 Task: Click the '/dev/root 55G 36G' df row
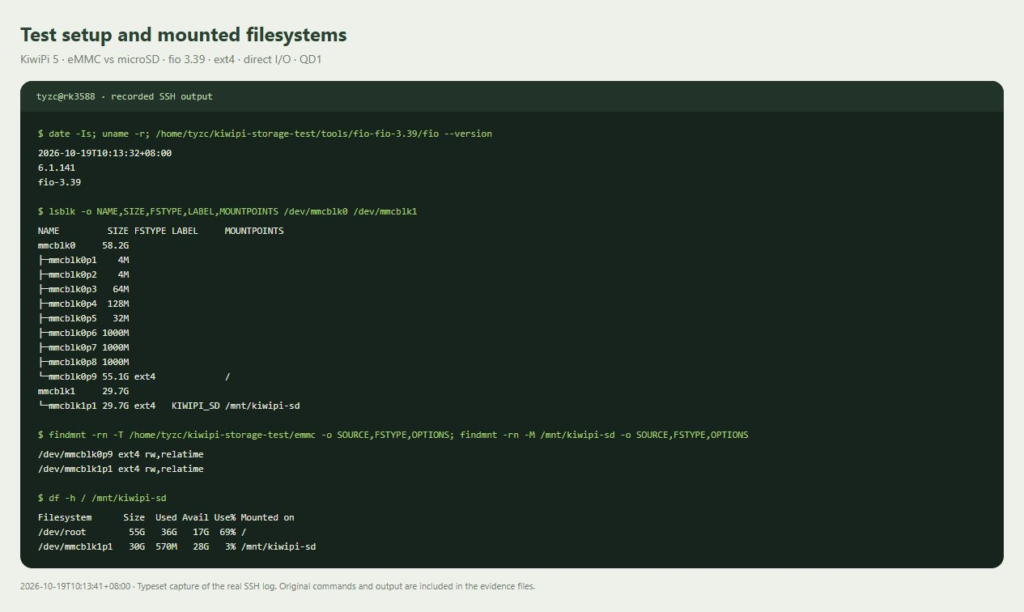pos(142,532)
